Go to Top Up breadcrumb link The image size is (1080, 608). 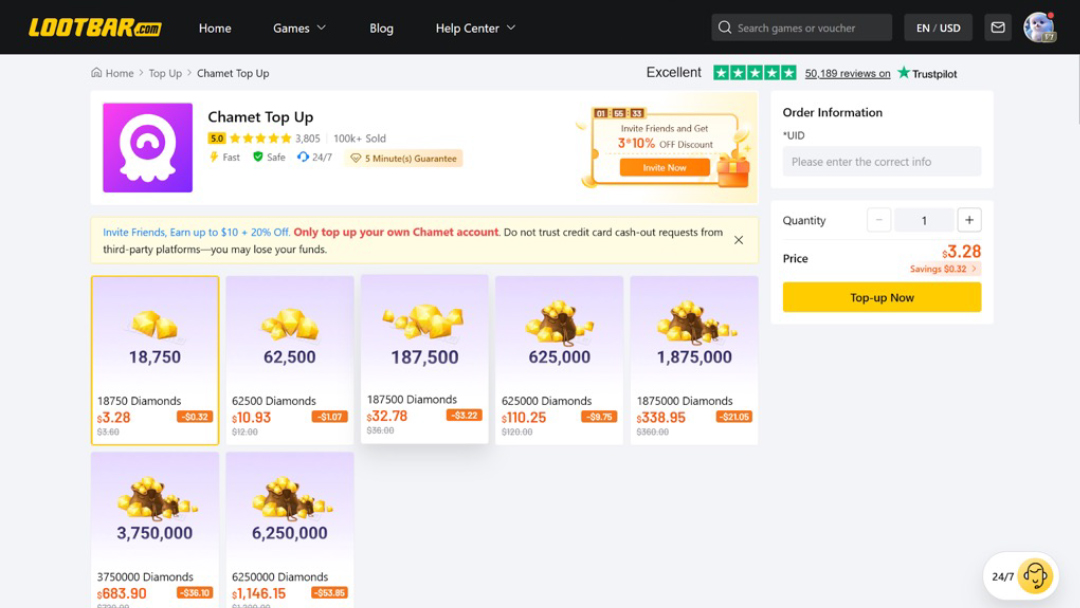coord(165,73)
